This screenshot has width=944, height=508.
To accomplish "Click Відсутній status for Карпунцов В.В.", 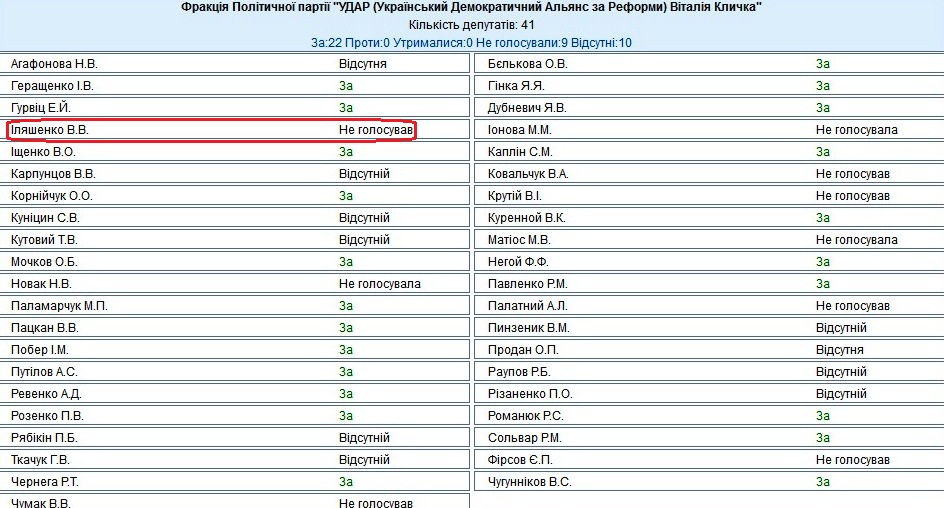I will [364, 174].
